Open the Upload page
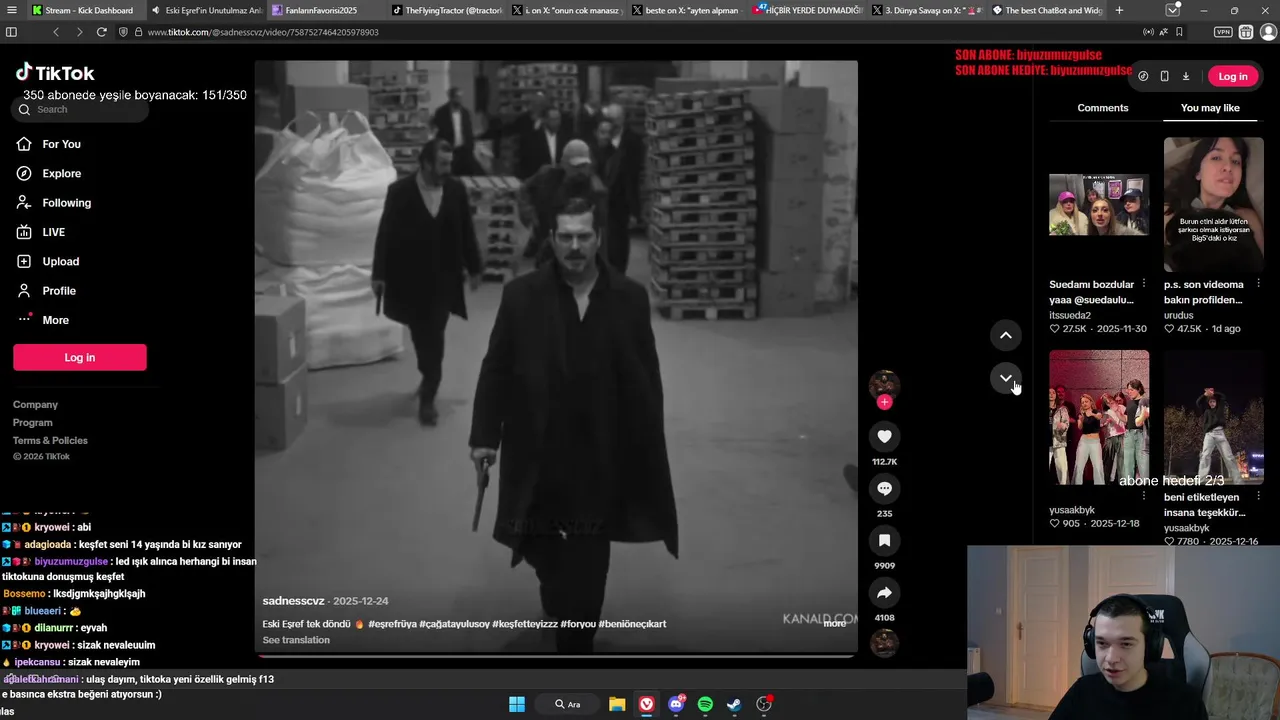 point(60,261)
